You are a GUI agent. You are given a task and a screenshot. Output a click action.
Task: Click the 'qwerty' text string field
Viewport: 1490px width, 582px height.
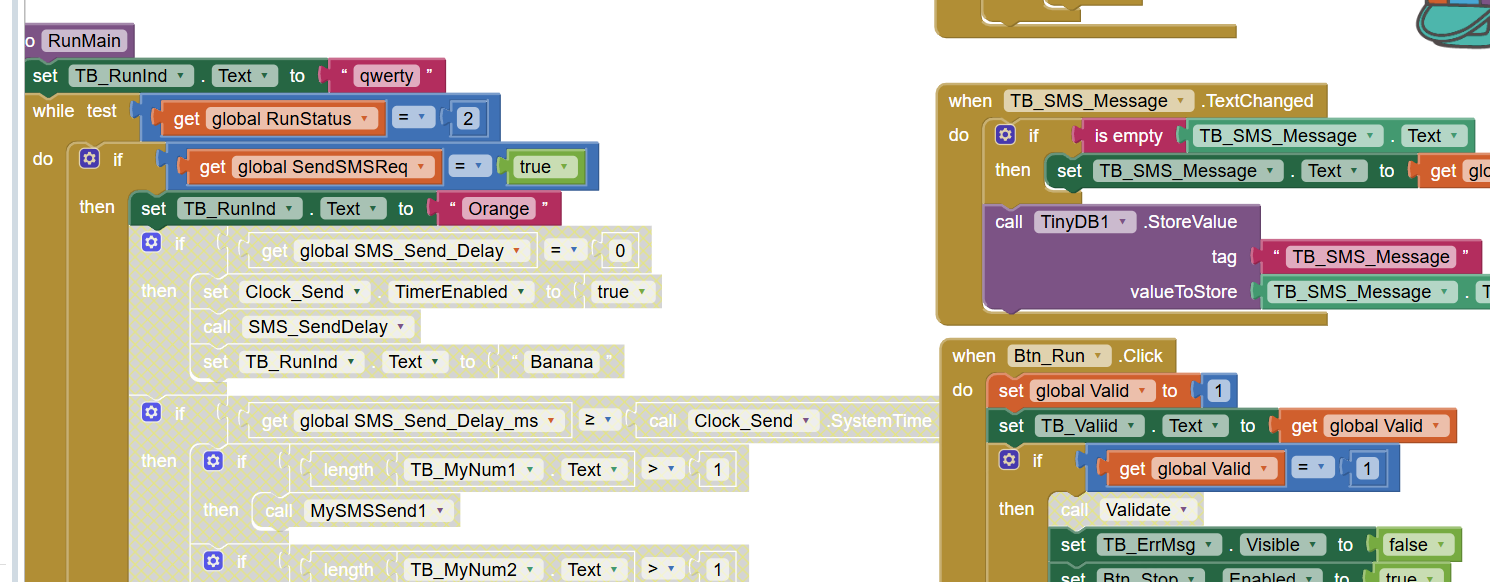click(x=385, y=76)
